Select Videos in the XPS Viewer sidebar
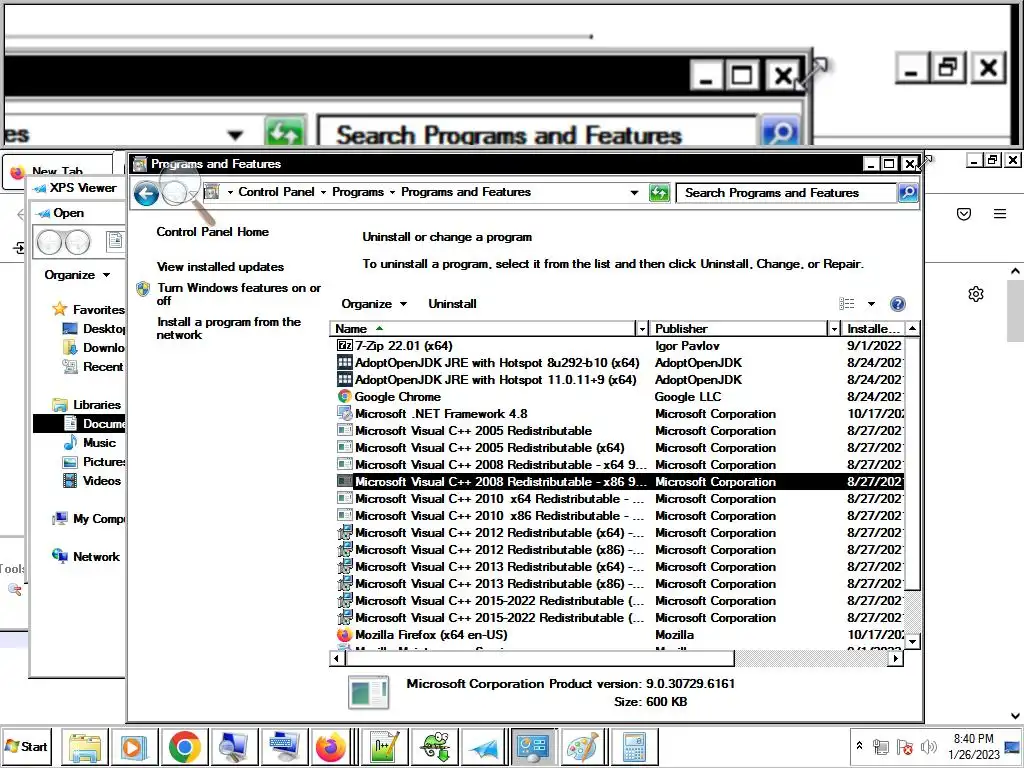This screenshot has width=1024, height=768. pyautogui.click(x=91, y=481)
